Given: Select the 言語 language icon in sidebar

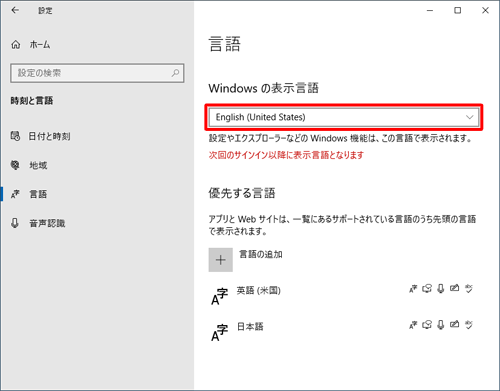Looking at the screenshot, I should pos(15,194).
